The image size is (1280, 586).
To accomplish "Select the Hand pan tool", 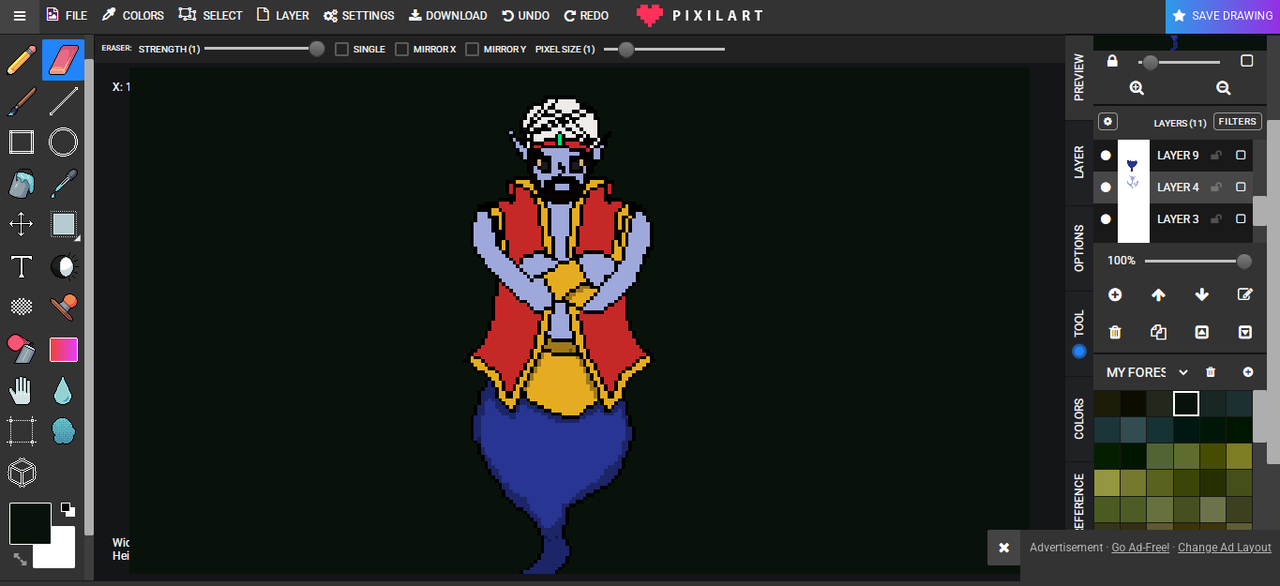I will coord(21,390).
